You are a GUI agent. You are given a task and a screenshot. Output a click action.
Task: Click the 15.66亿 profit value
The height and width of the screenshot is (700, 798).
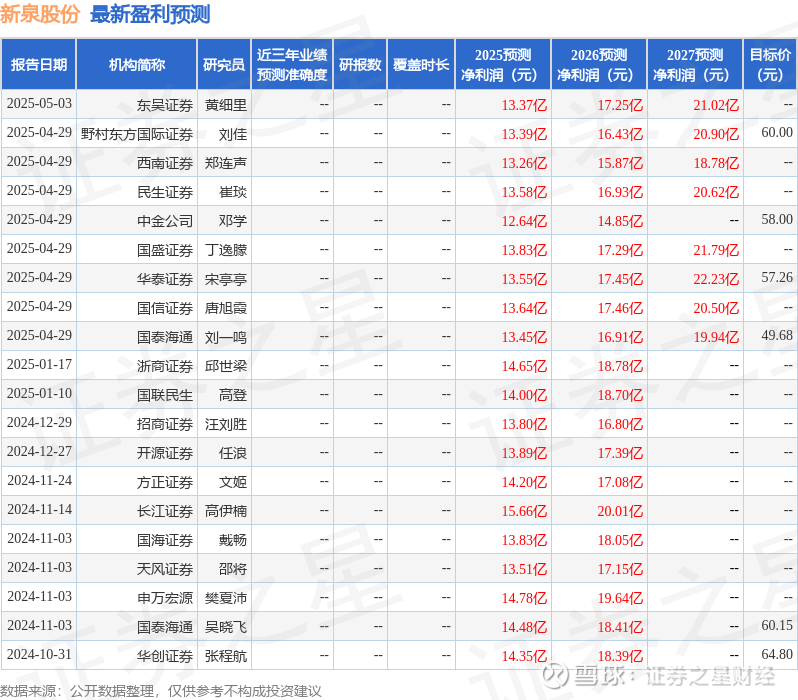pyautogui.click(x=524, y=511)
